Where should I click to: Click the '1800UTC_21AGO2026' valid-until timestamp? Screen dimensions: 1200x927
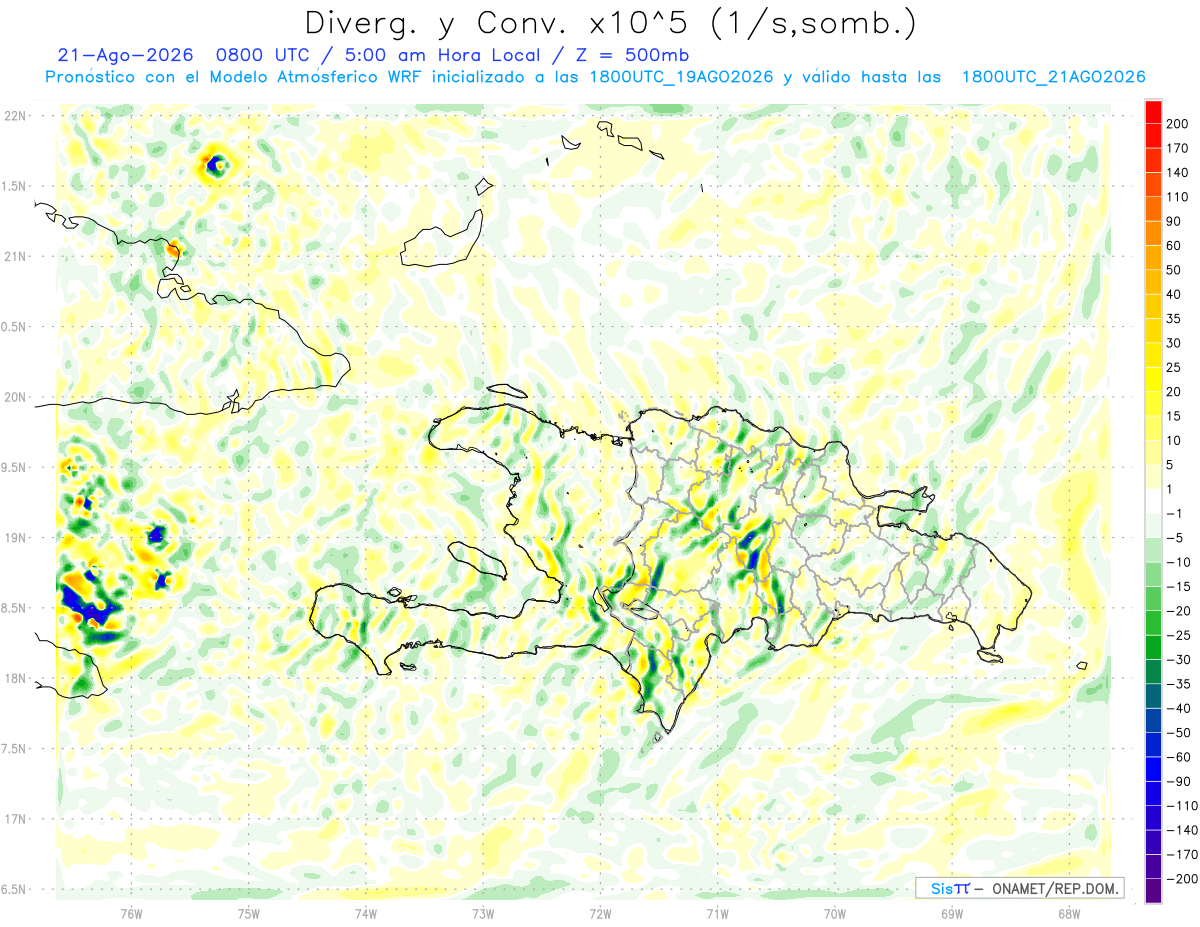pyautogui.click(x=1053, y=77)
